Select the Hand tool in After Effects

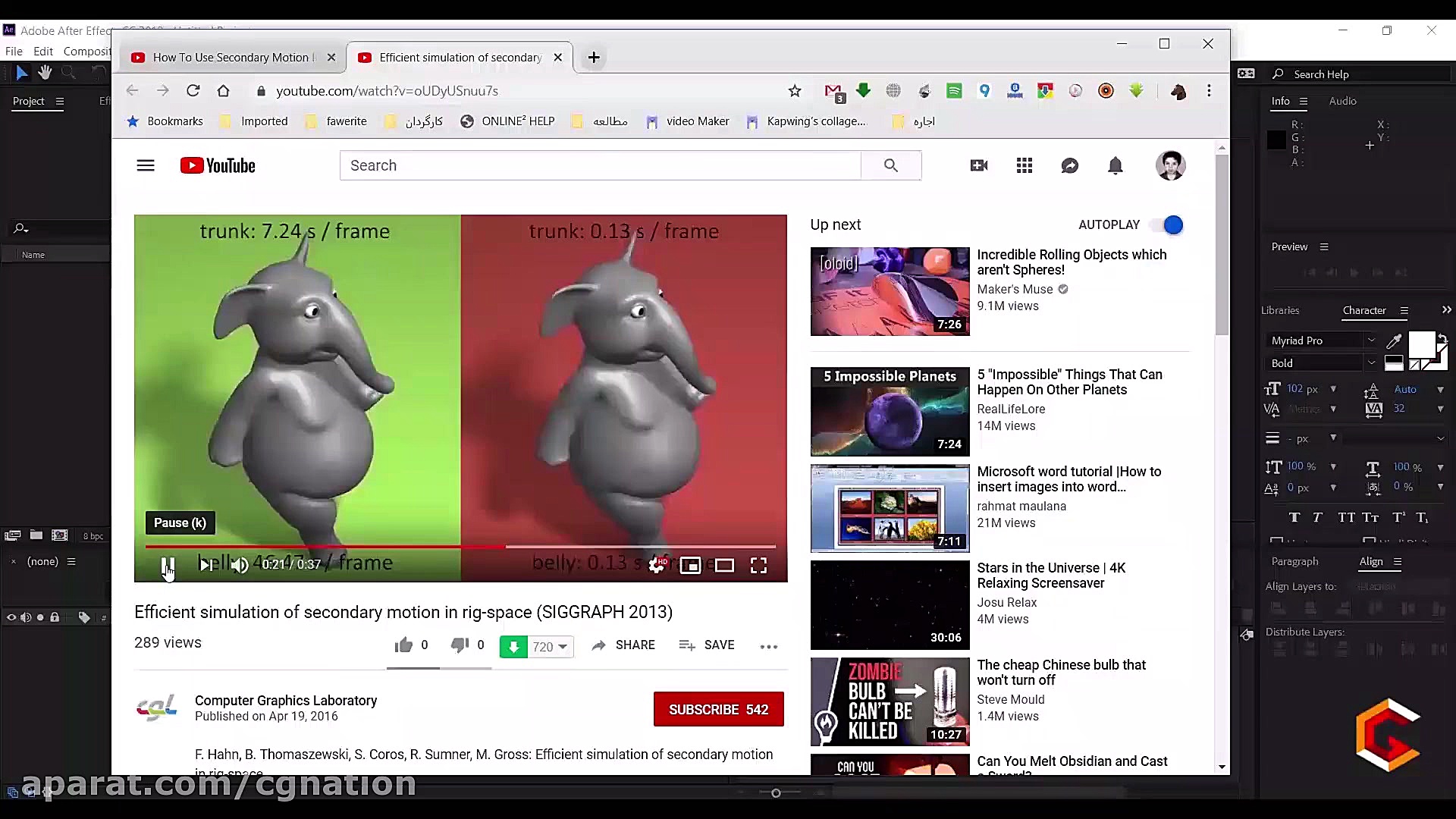tap(45, 73)
